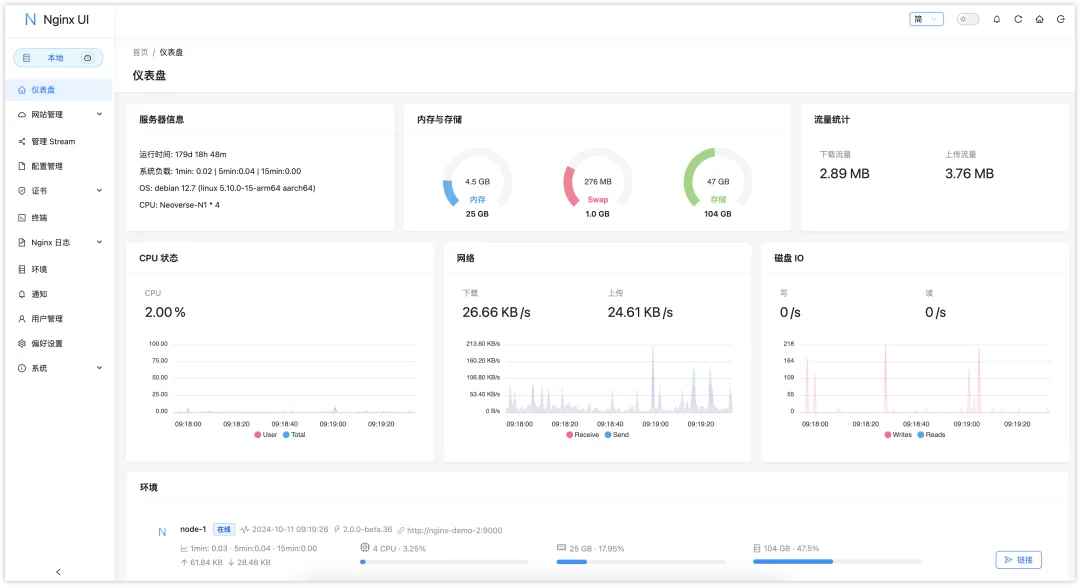
Task: Expand the 系统 submenu chevron
Action: 99,368
